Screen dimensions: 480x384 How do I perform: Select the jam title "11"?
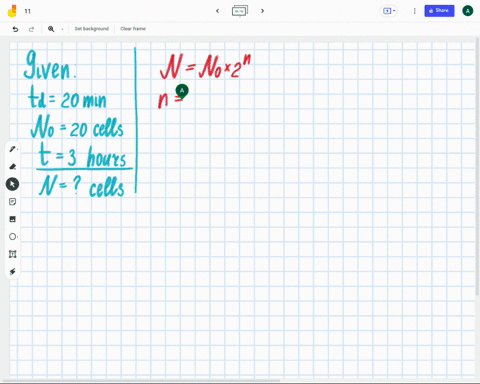28,11
